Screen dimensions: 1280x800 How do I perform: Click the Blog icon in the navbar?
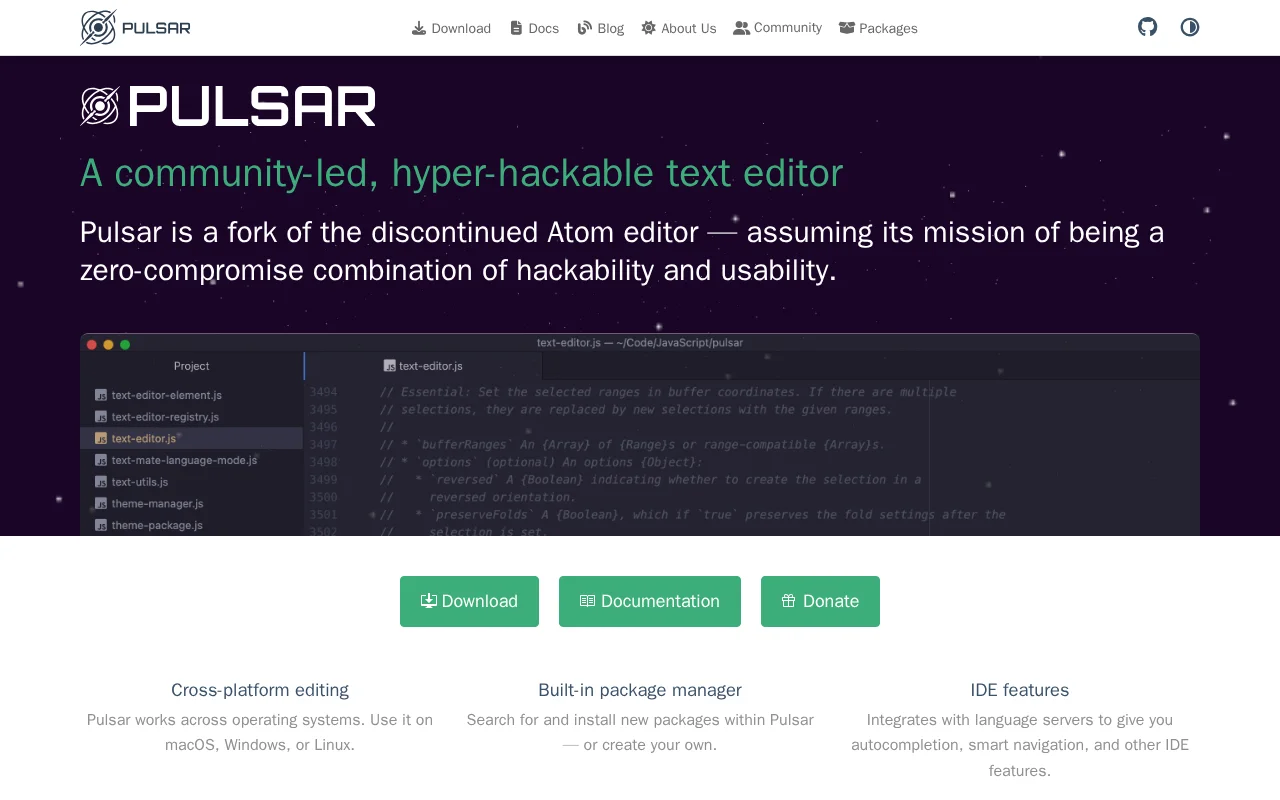click(585, 28)
